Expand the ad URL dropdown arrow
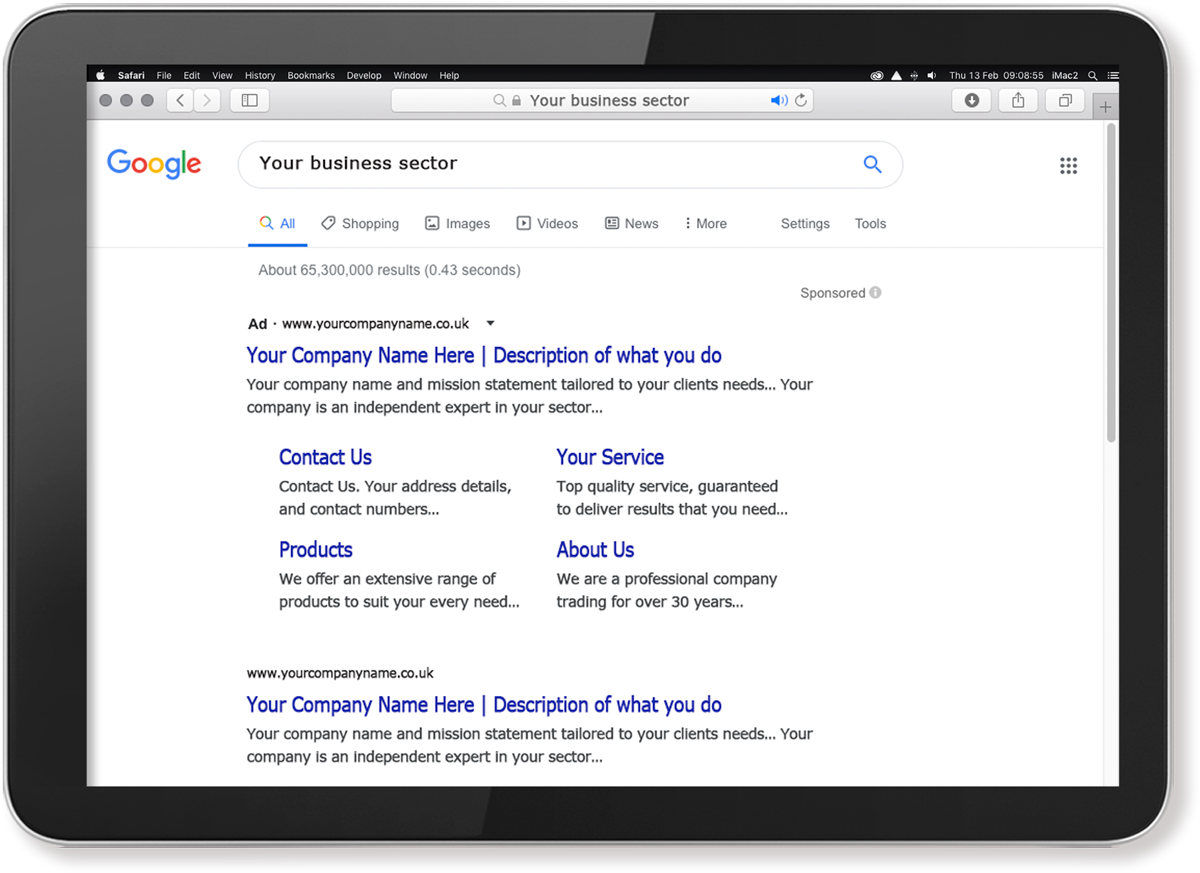This screenshot has height=873, width=1200. point(490,323)
